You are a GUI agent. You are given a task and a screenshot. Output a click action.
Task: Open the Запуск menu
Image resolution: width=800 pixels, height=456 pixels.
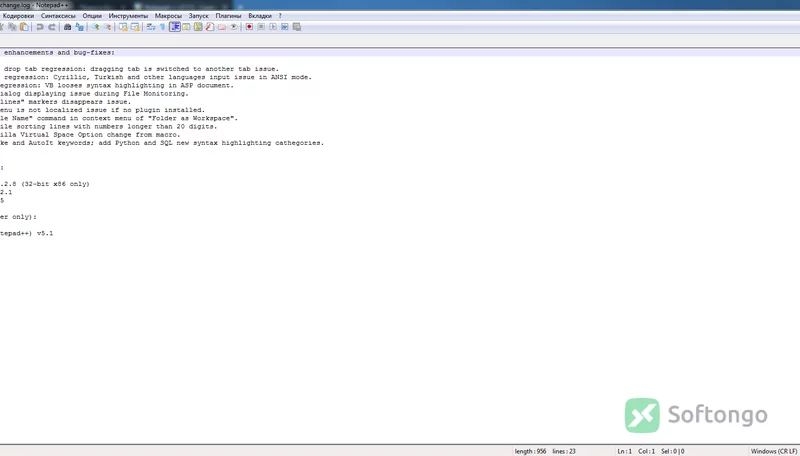198,16
